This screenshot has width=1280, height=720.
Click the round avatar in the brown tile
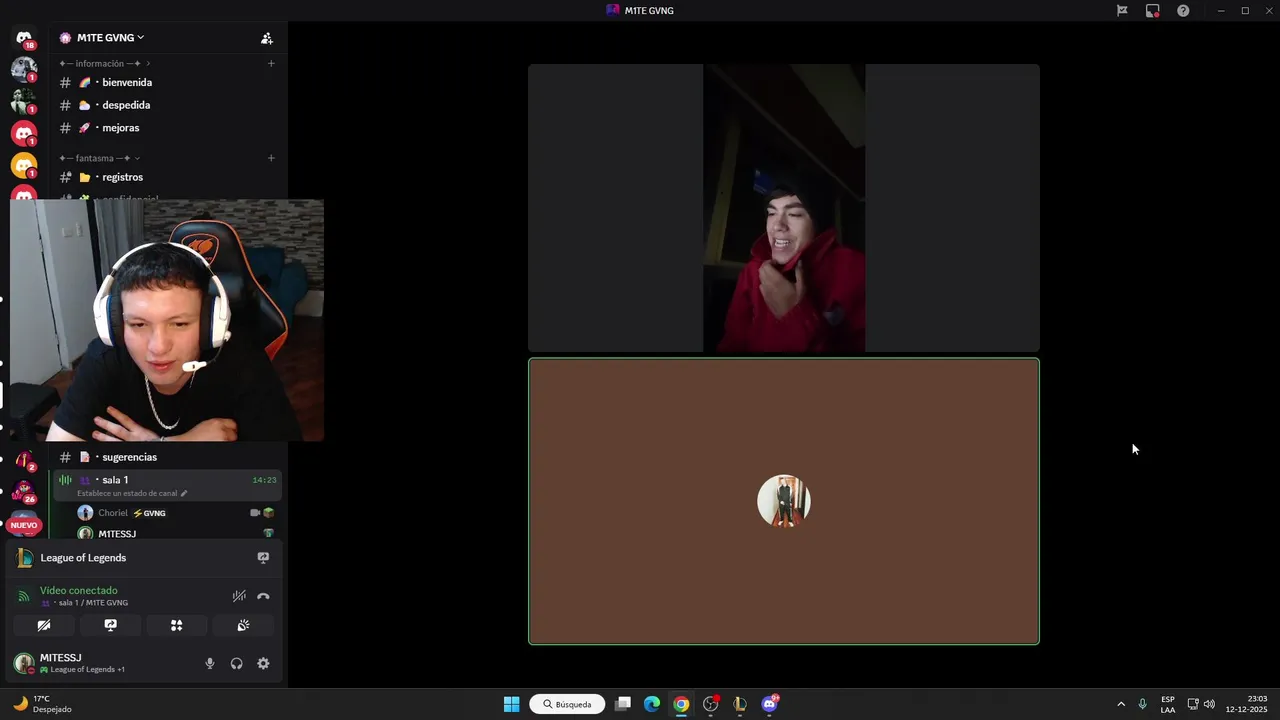784,501
